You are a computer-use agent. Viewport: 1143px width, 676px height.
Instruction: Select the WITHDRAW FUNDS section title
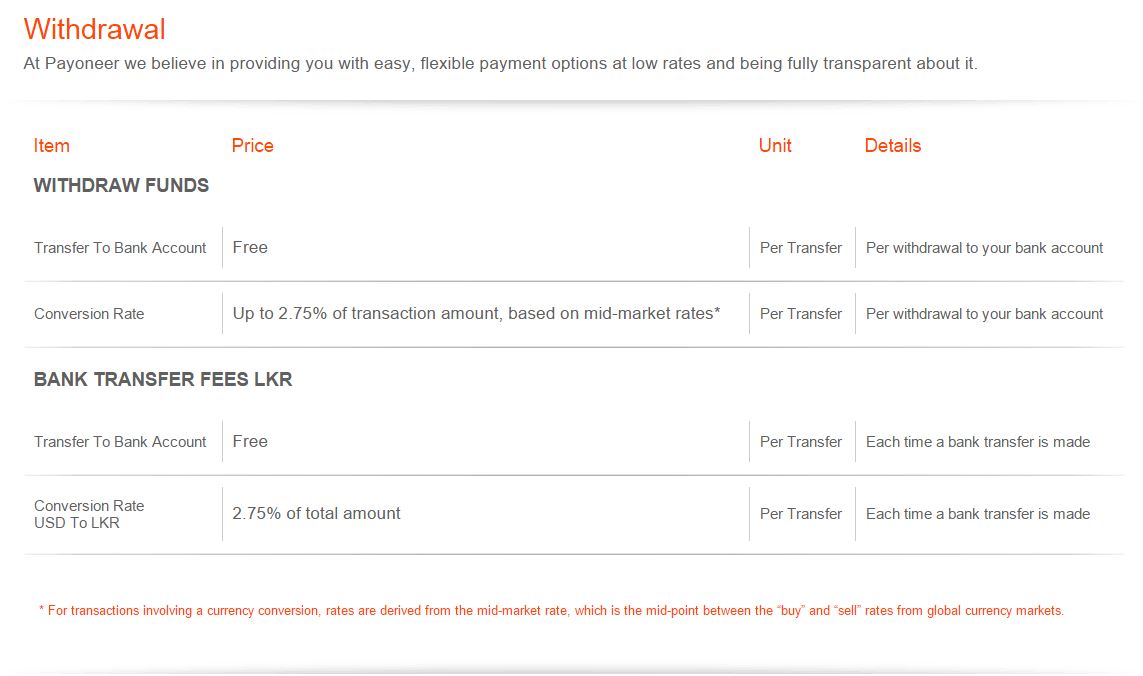121,185
